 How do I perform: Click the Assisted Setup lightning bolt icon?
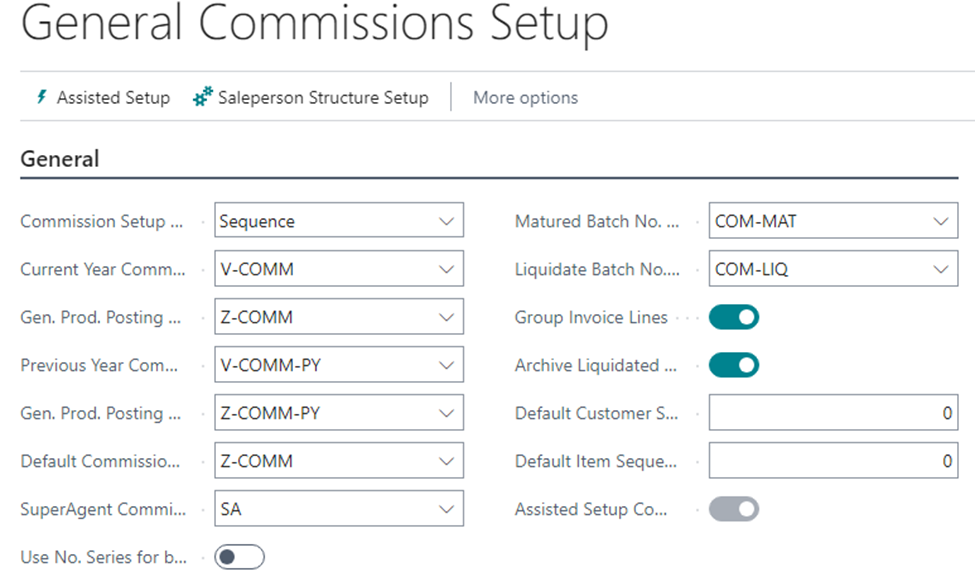pos(41,97)
